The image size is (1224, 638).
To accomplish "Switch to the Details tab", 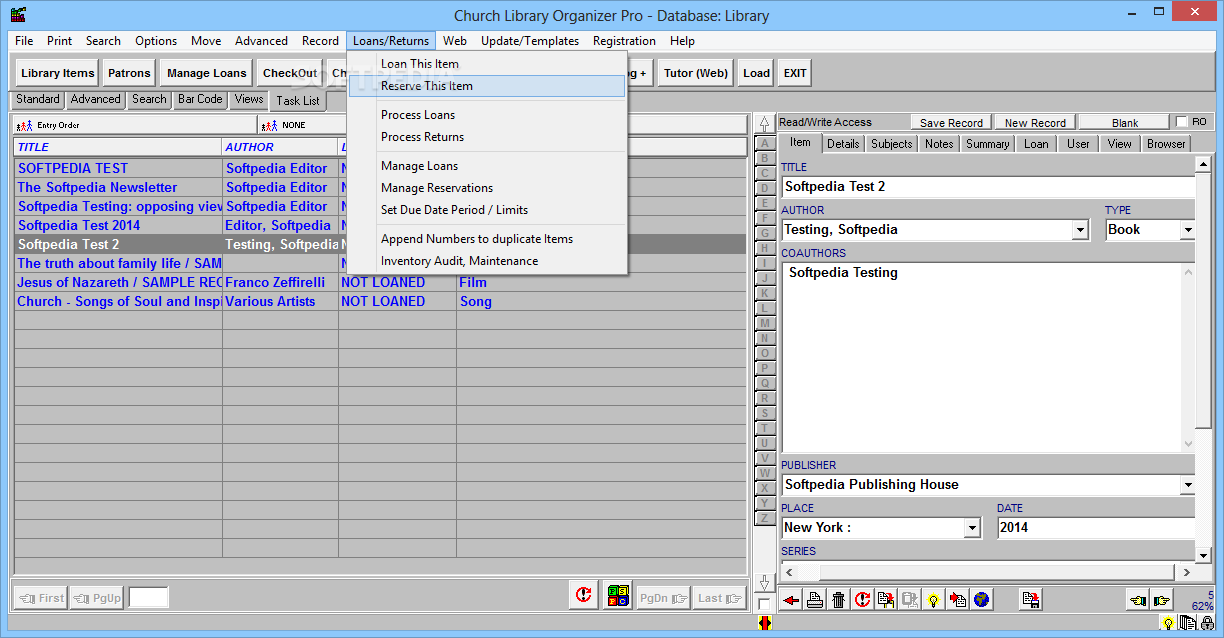I will pos(843,144).
